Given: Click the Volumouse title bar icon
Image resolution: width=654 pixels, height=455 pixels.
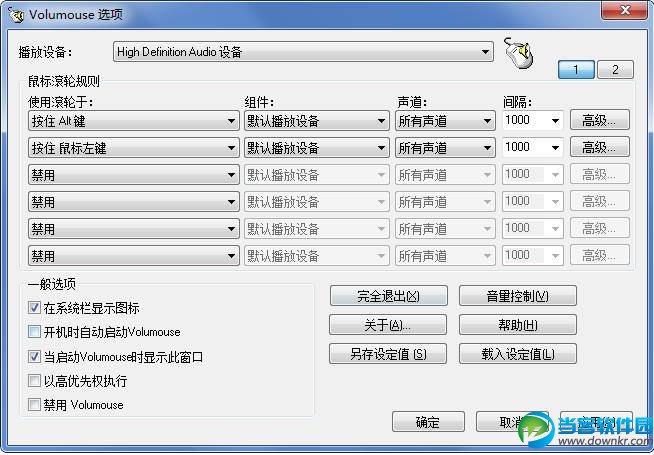Looking at the screenshot, I should (16, 15).
